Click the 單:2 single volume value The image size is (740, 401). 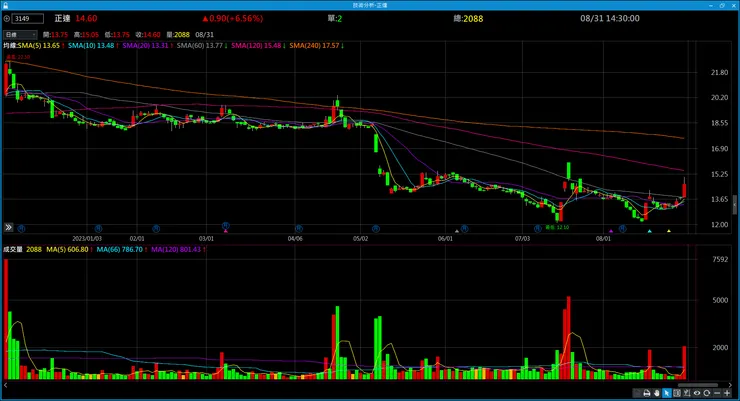tap(335, 19)
